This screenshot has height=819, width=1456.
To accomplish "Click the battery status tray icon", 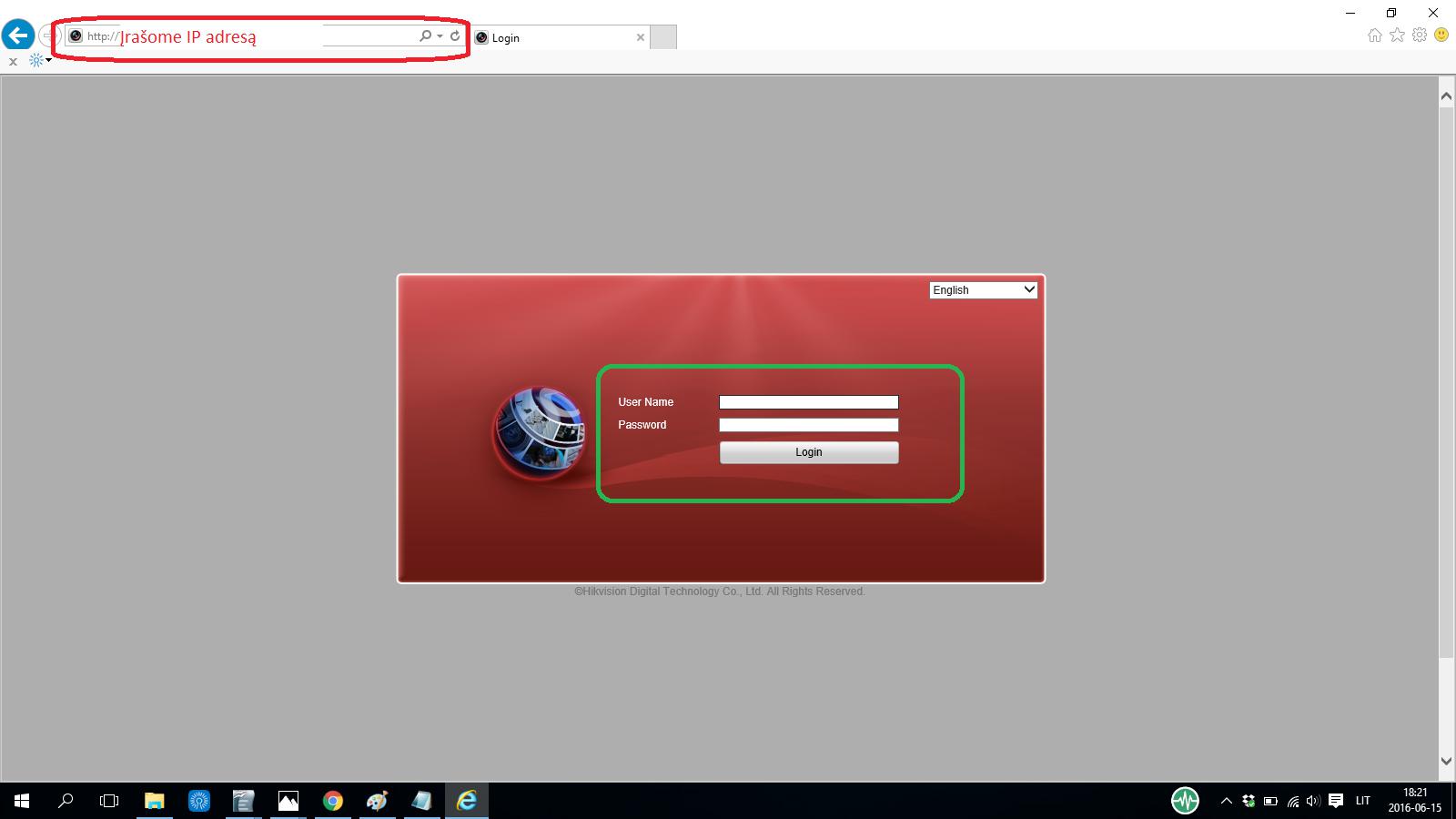I will (x=1270, y=801).
